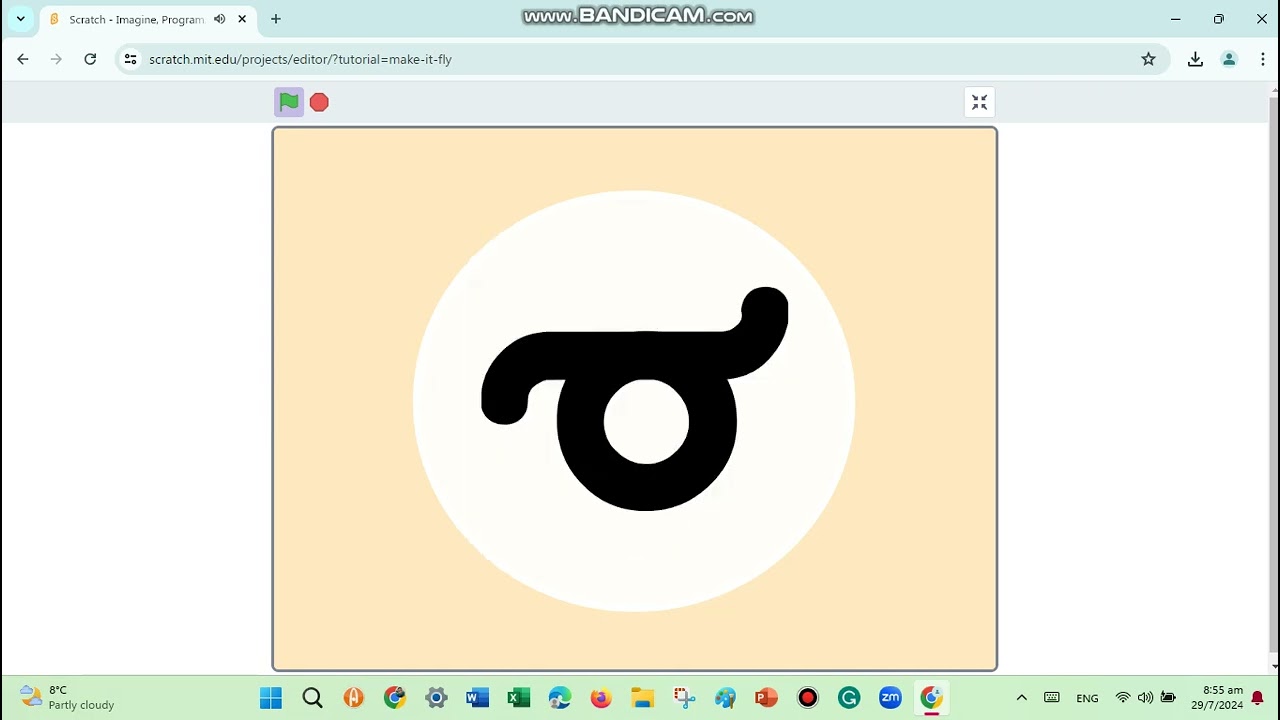Bookmark this page with star icon
Screen dimensions: 1280x720
pos(1149,59)
